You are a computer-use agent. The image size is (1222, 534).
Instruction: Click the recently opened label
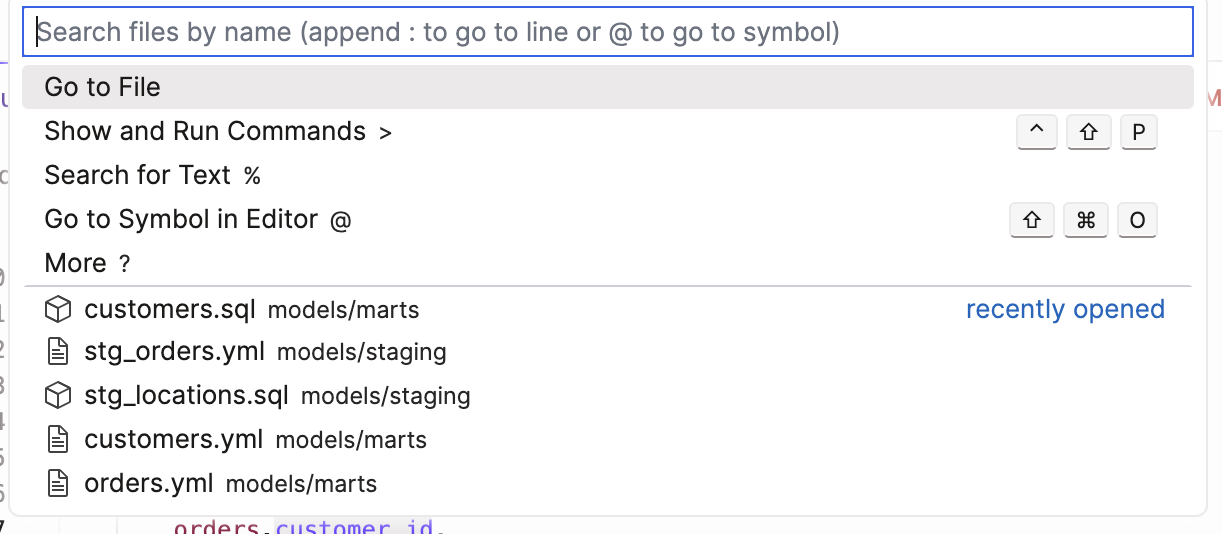pos(1065,310)
